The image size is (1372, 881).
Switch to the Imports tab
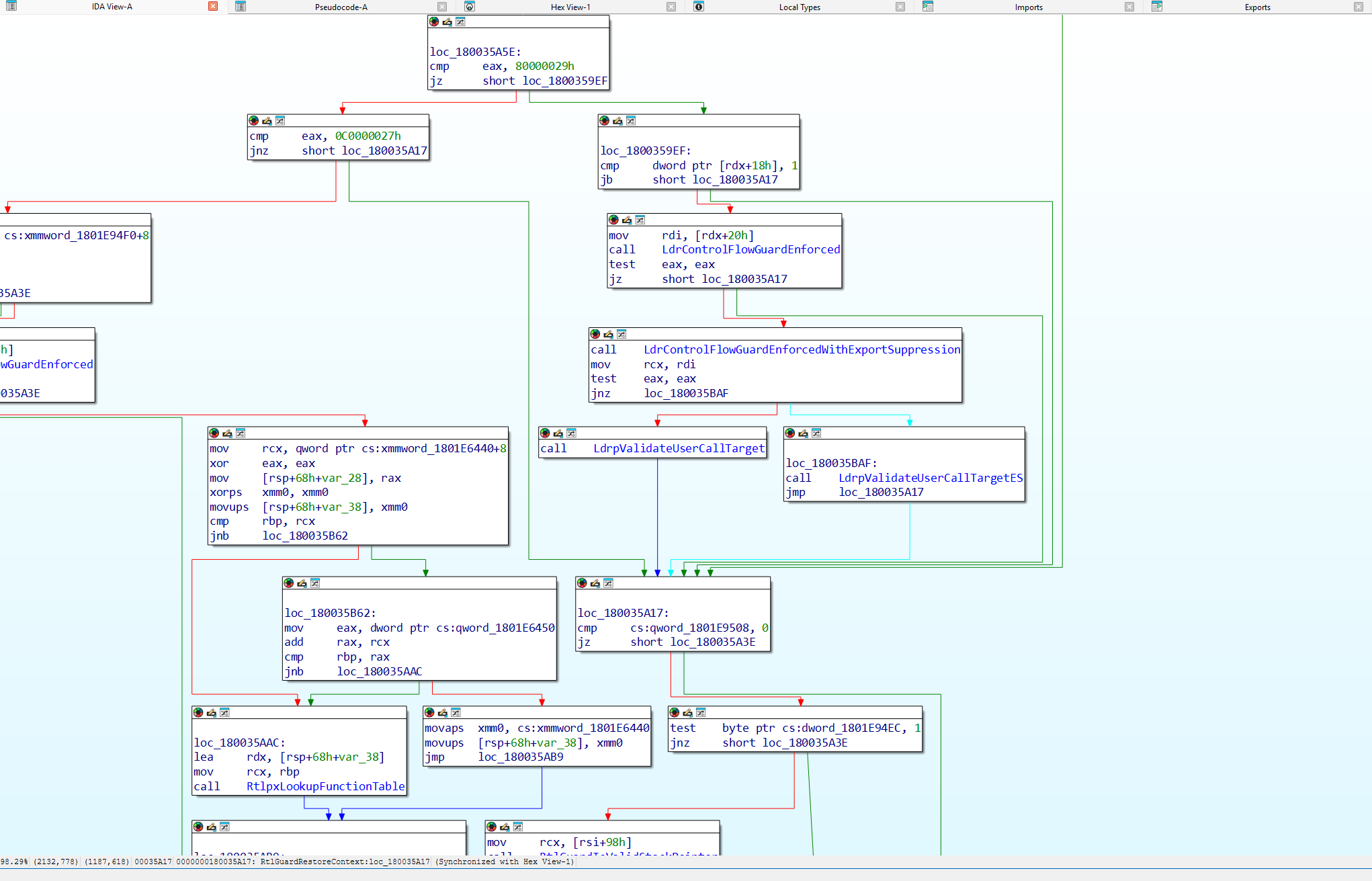coord(1029,7)
